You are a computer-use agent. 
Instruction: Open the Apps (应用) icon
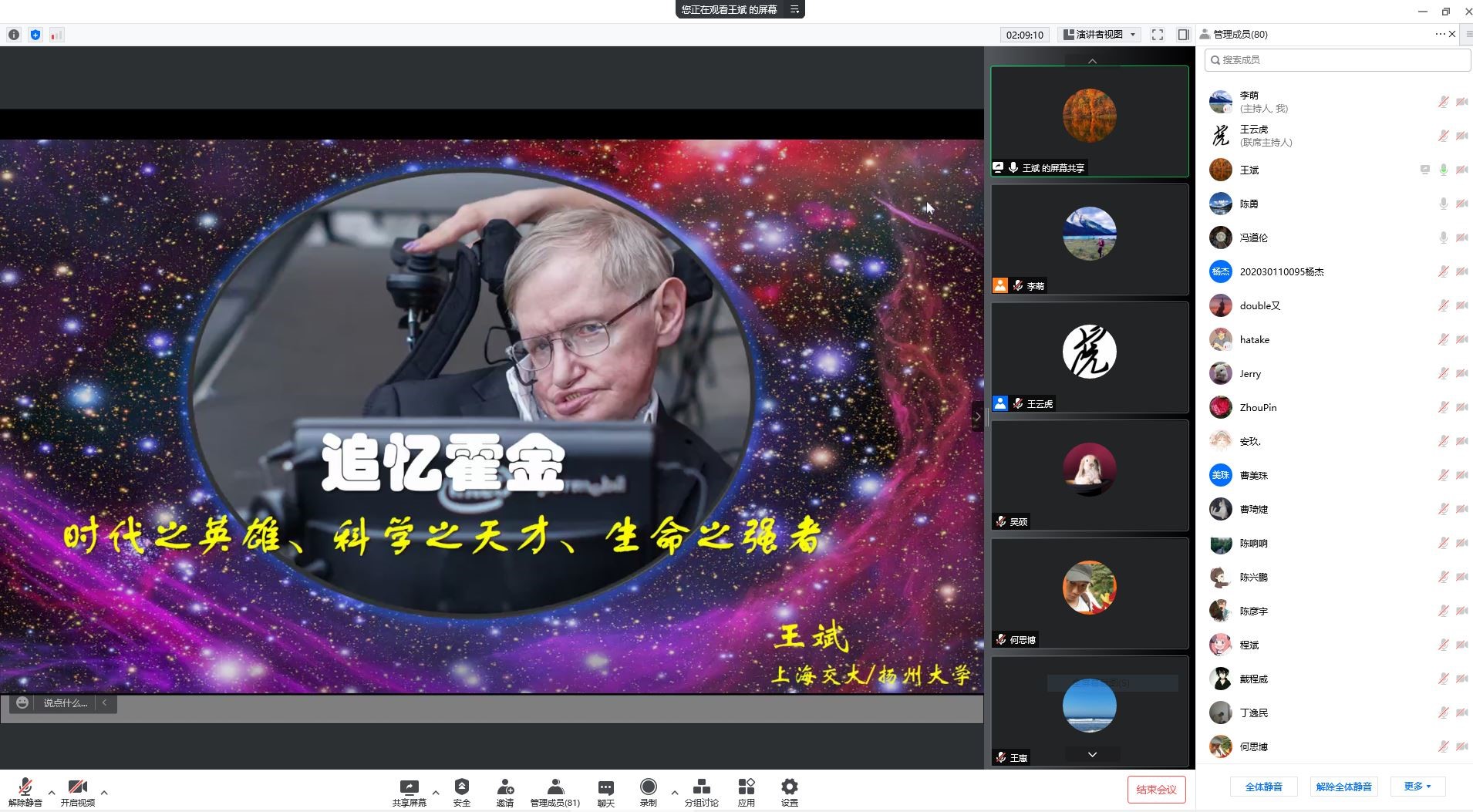click(x=746, y=787)
